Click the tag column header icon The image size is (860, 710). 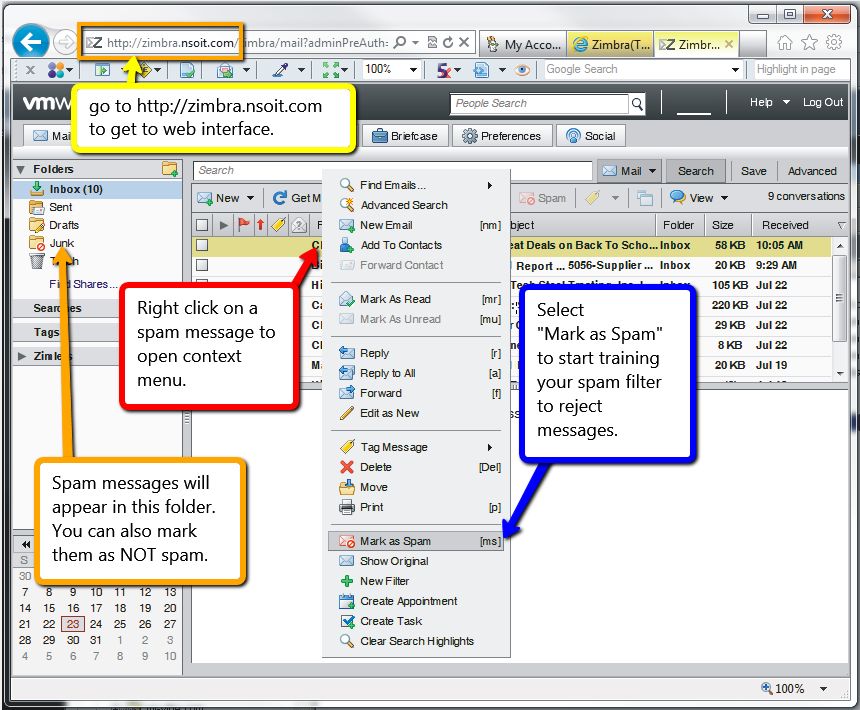[x=279, y=224]
